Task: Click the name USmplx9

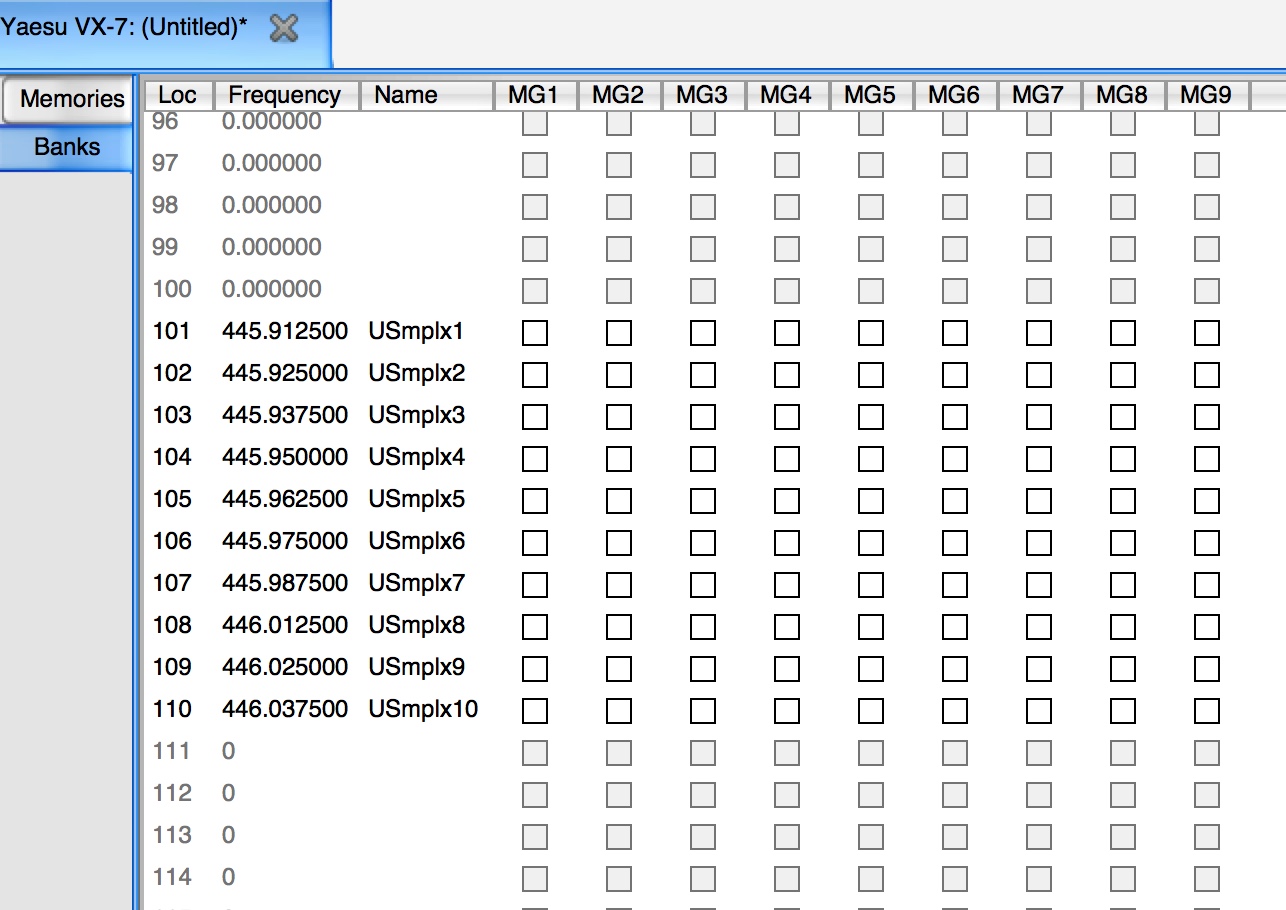Action: click(x=416, y=667)
